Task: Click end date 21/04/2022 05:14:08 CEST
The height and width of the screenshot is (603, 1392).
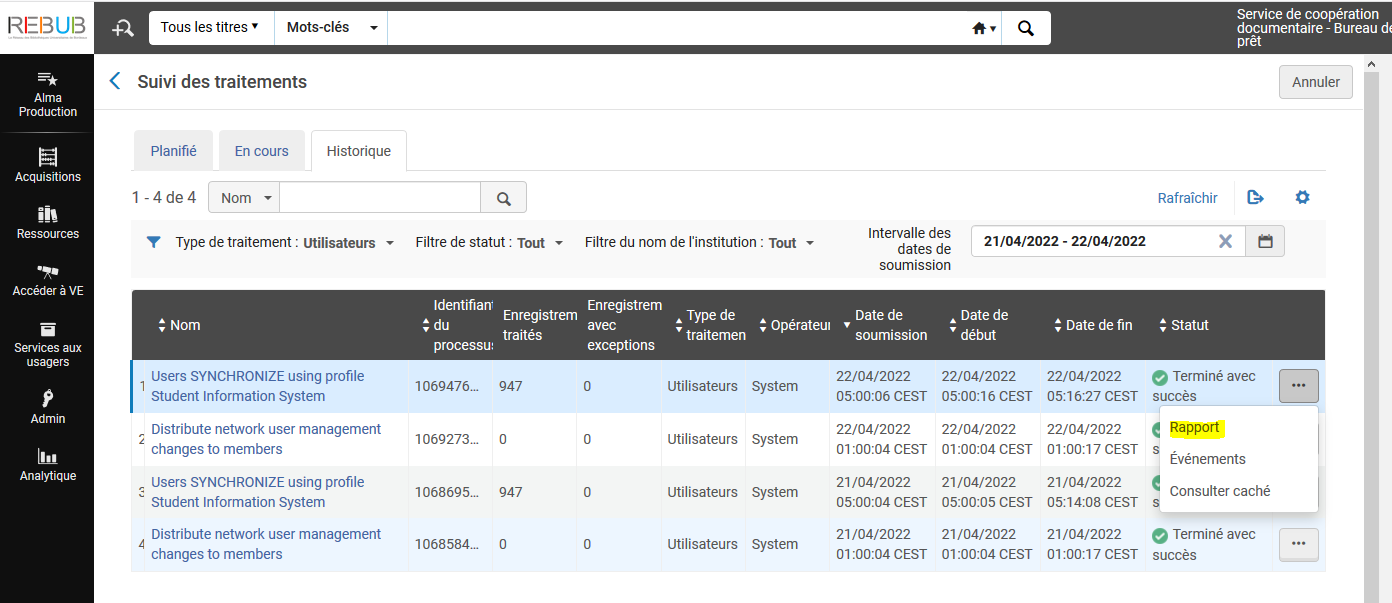Action: point(1092,492)
